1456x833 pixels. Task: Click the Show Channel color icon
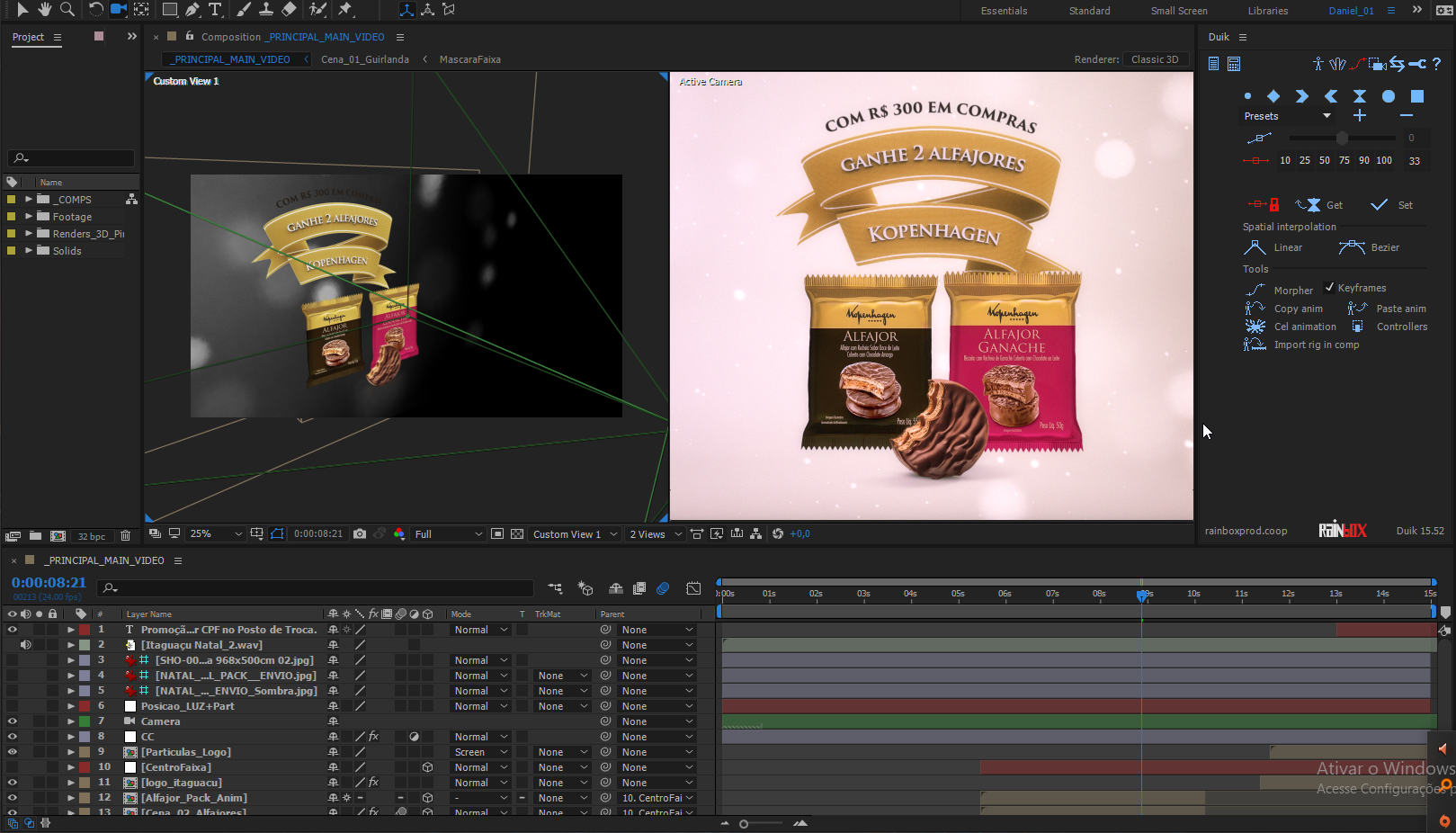[x=399, y=533]
